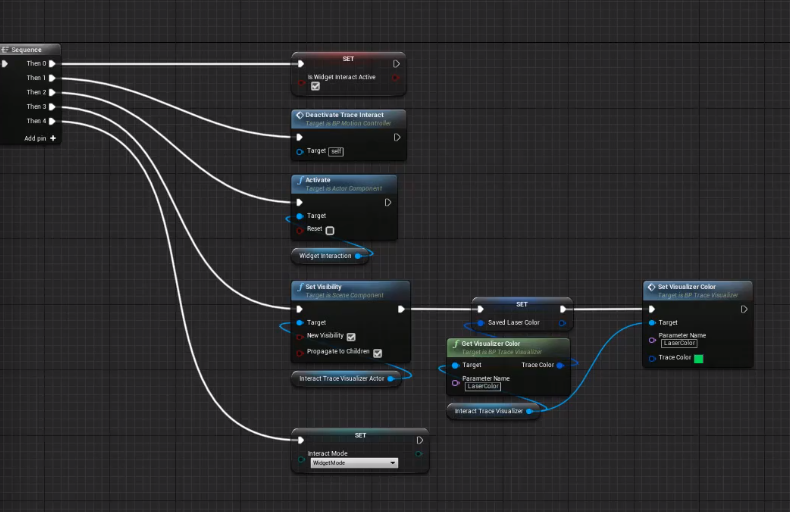Select the Set Visualizer Color node header

click(x=698, y=290)
